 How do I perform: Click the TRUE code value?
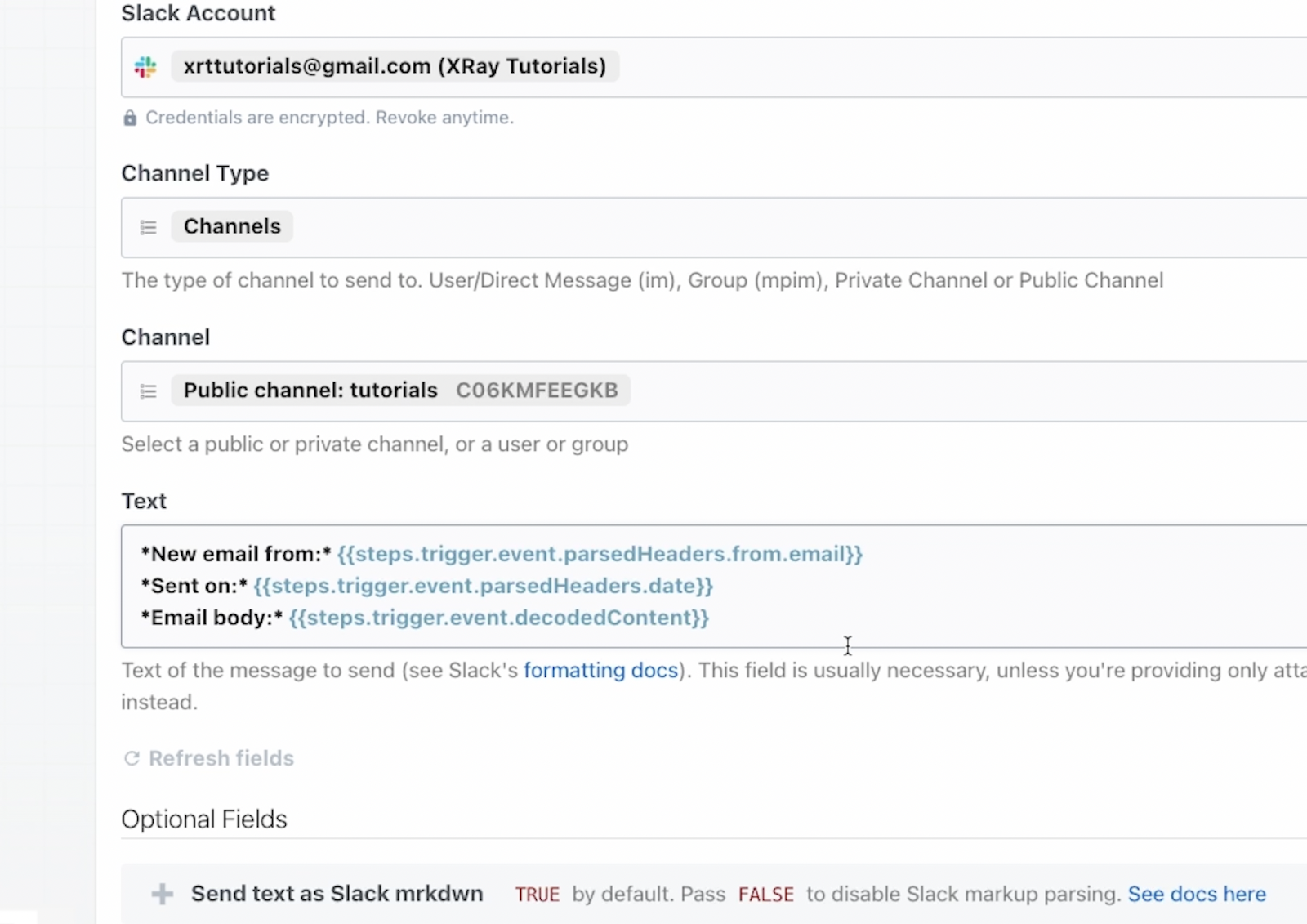[x=538, y=895]
